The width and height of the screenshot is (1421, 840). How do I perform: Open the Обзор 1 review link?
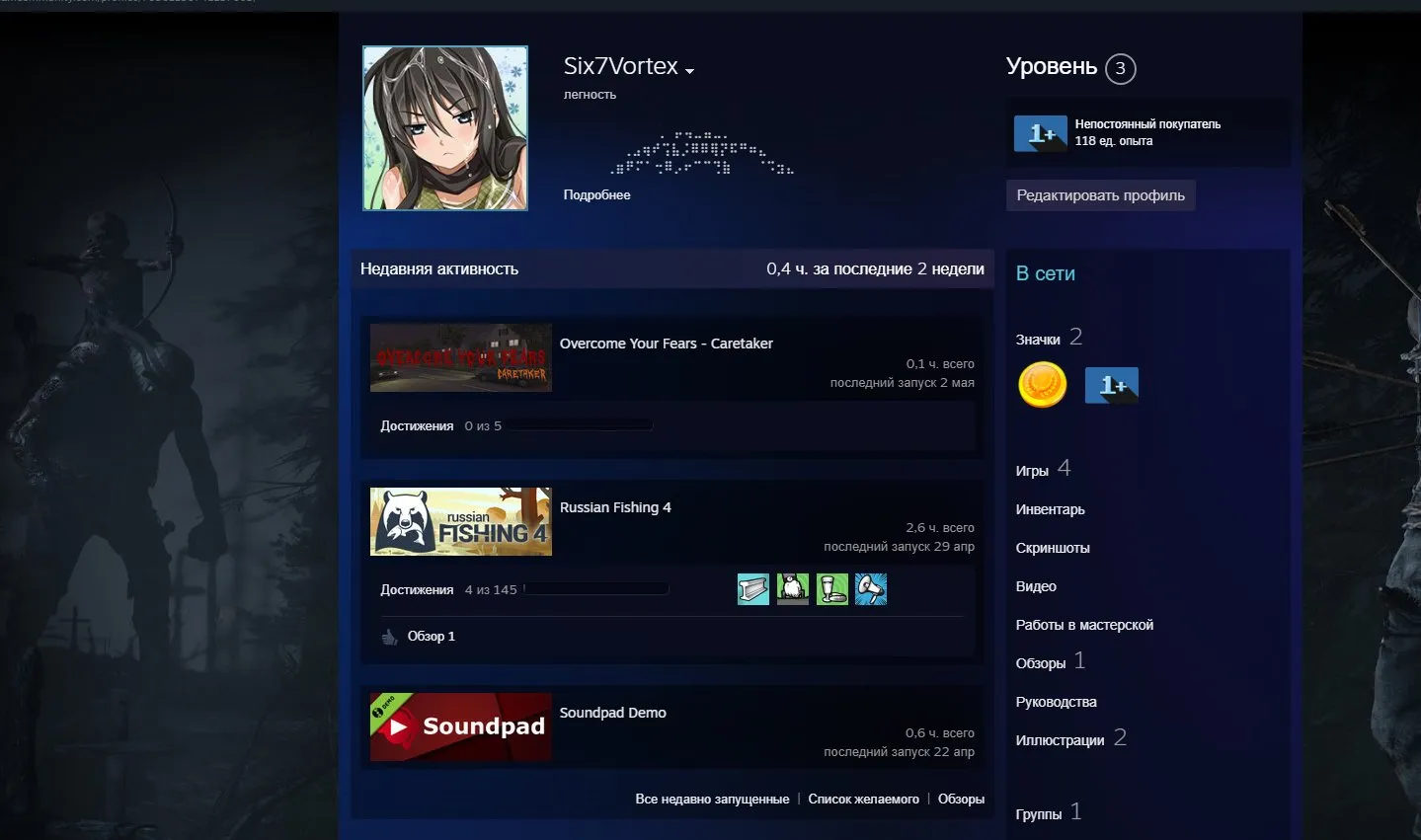click(x=432, y=637)
